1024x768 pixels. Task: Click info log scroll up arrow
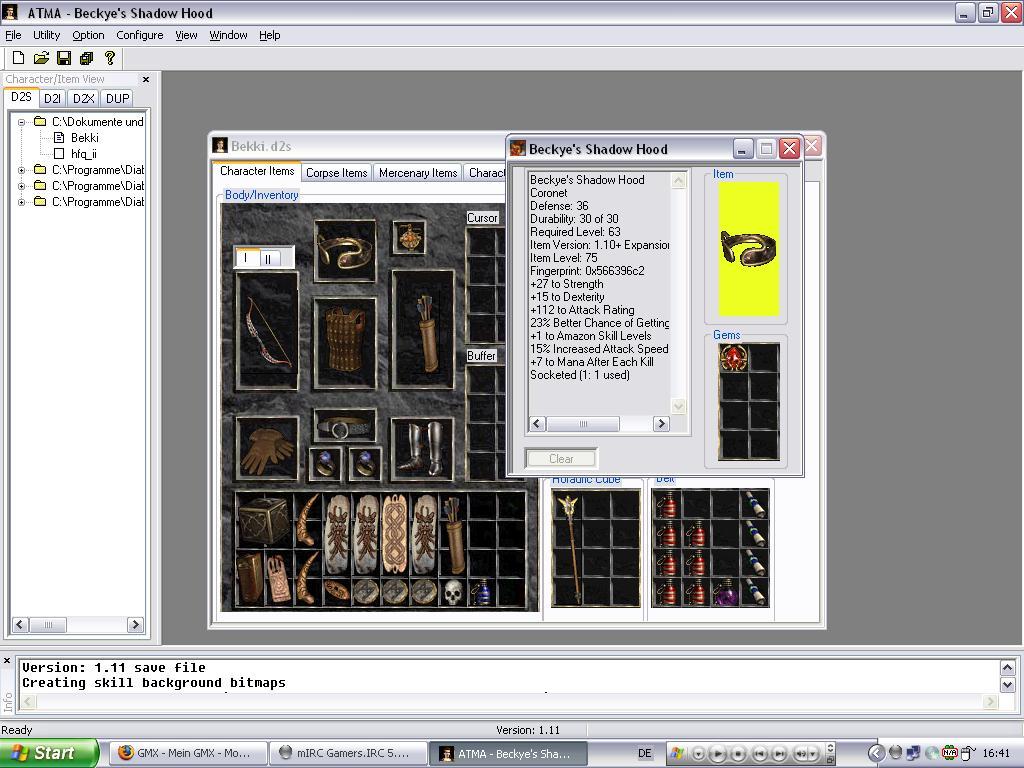(1007, 667)
